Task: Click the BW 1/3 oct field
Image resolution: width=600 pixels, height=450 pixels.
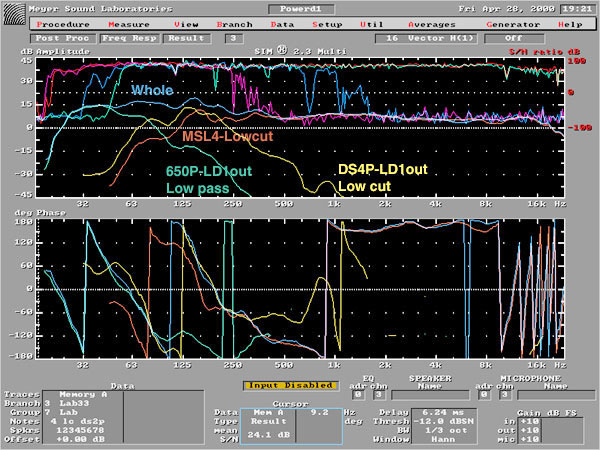Action: (443, 430)
